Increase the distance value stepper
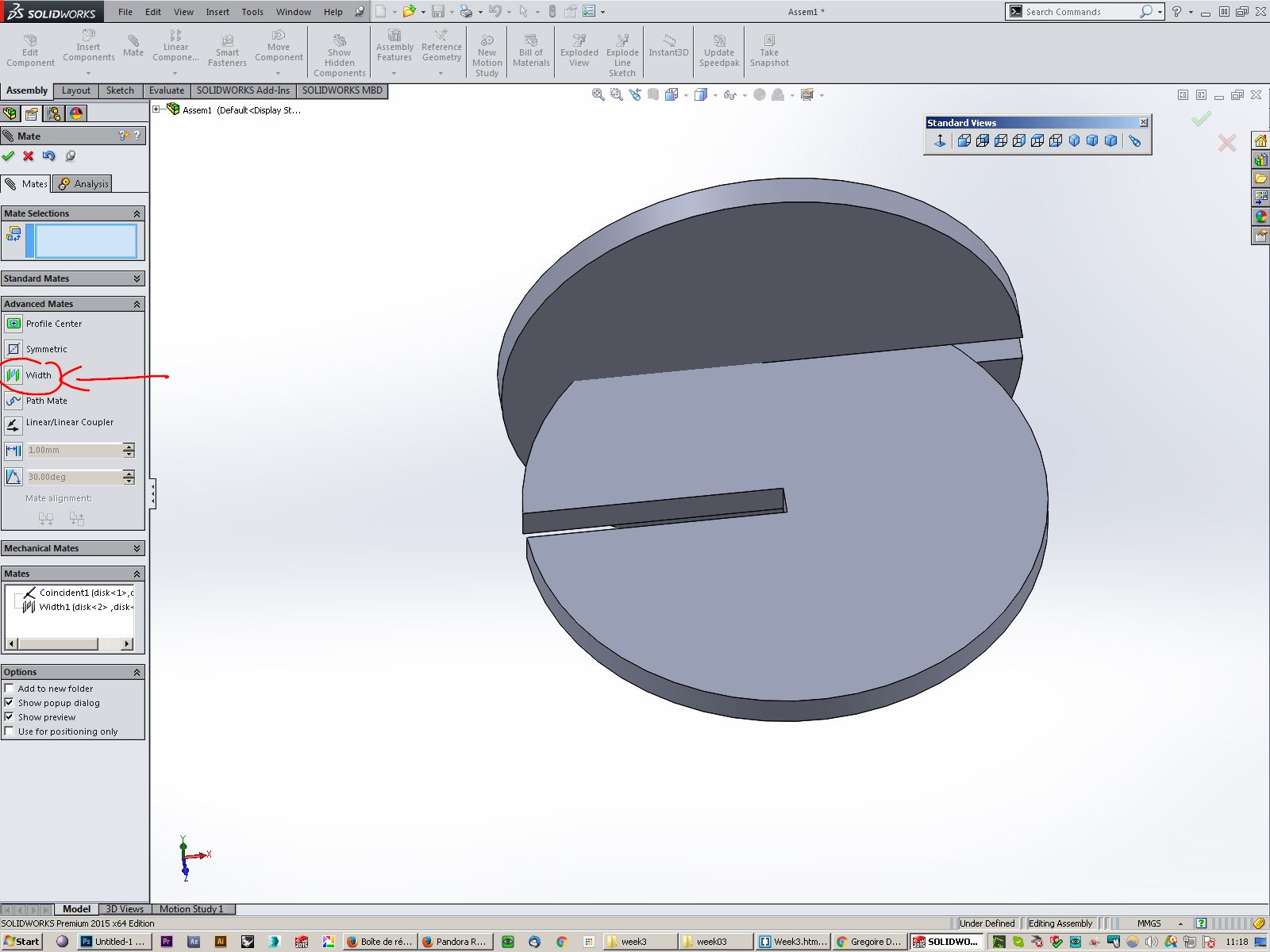 (129, 447)
